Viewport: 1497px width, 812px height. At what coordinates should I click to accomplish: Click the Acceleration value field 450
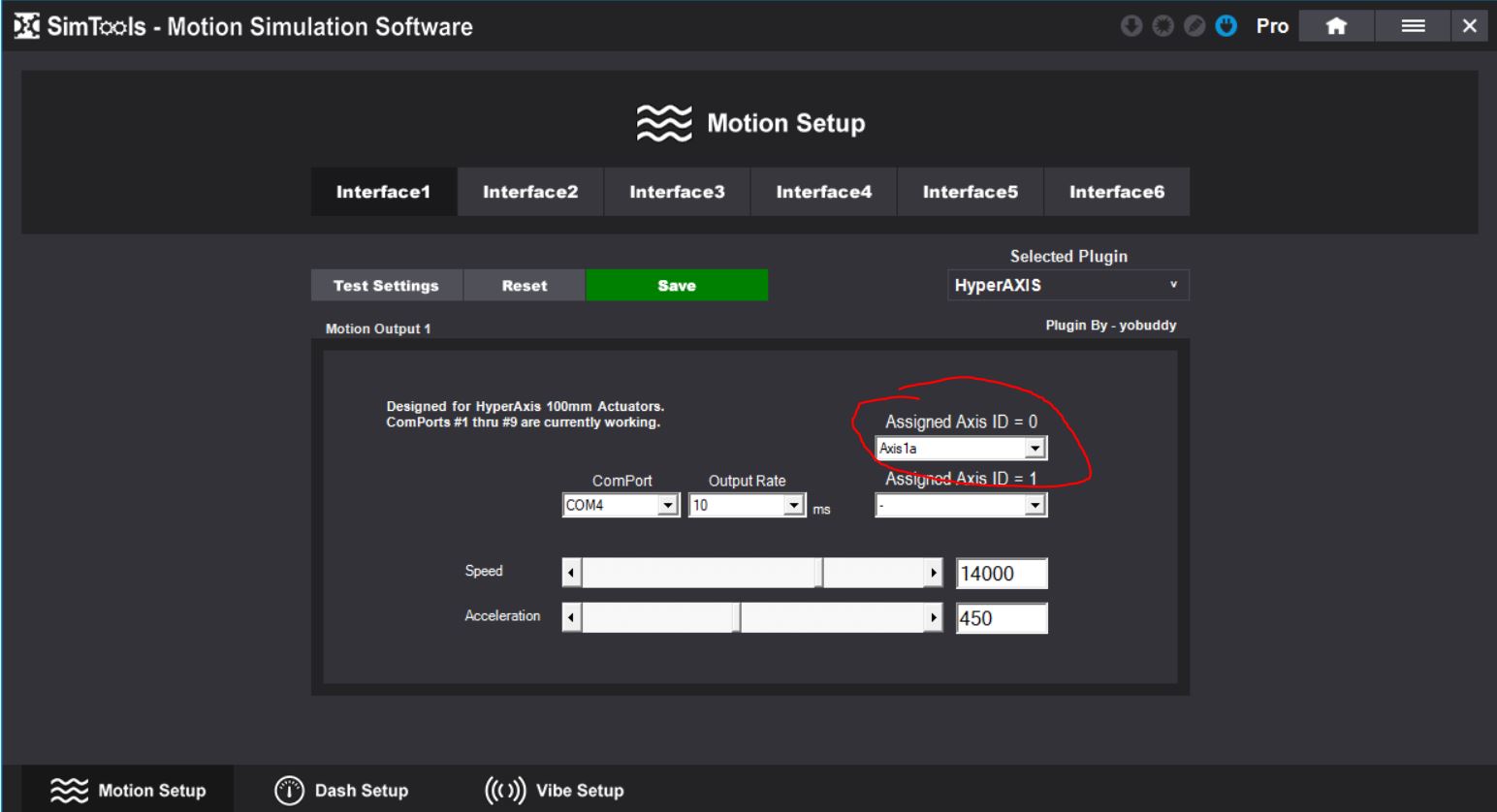pos(1002,618)
